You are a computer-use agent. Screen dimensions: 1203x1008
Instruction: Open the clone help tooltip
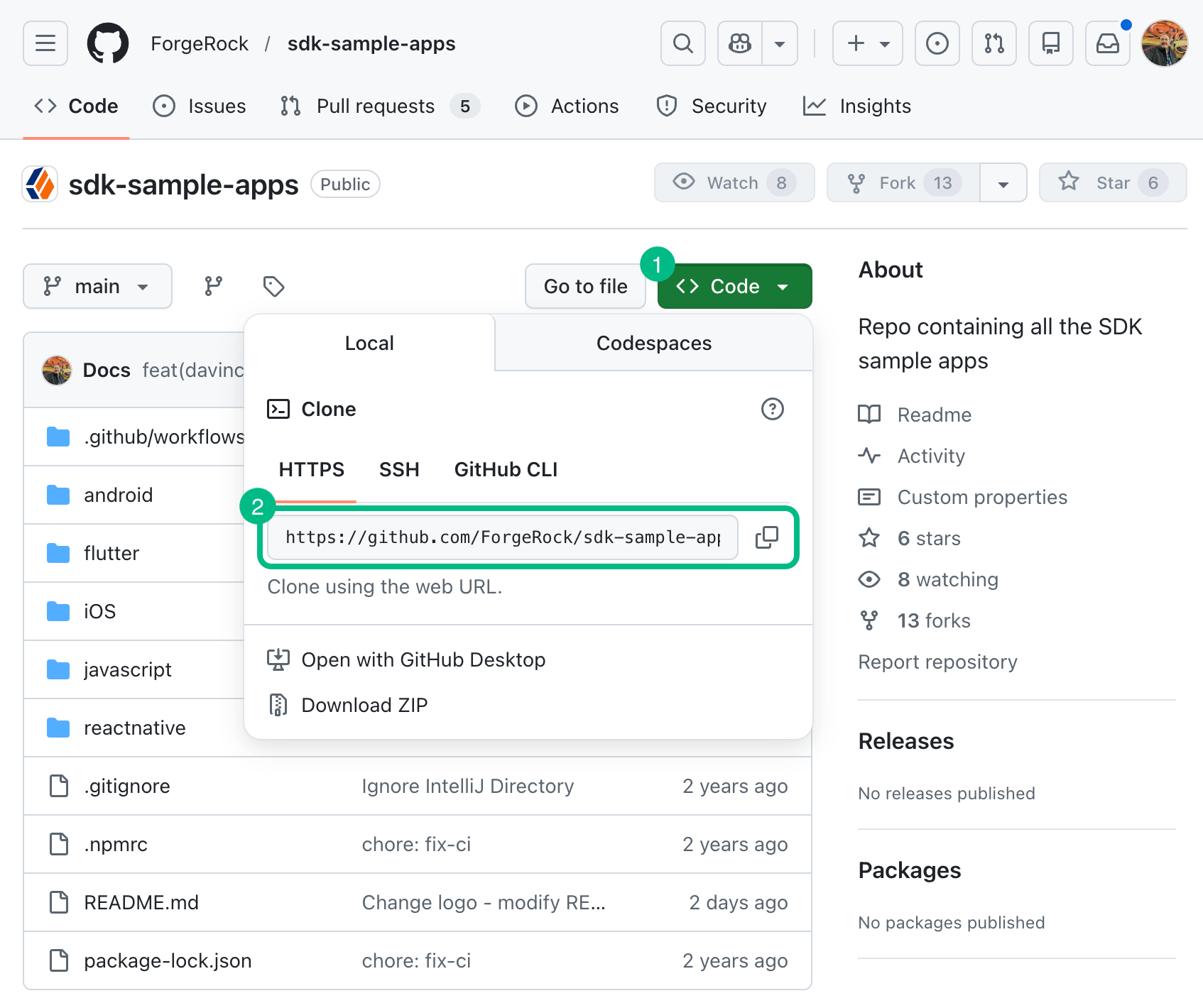(773, 409)
